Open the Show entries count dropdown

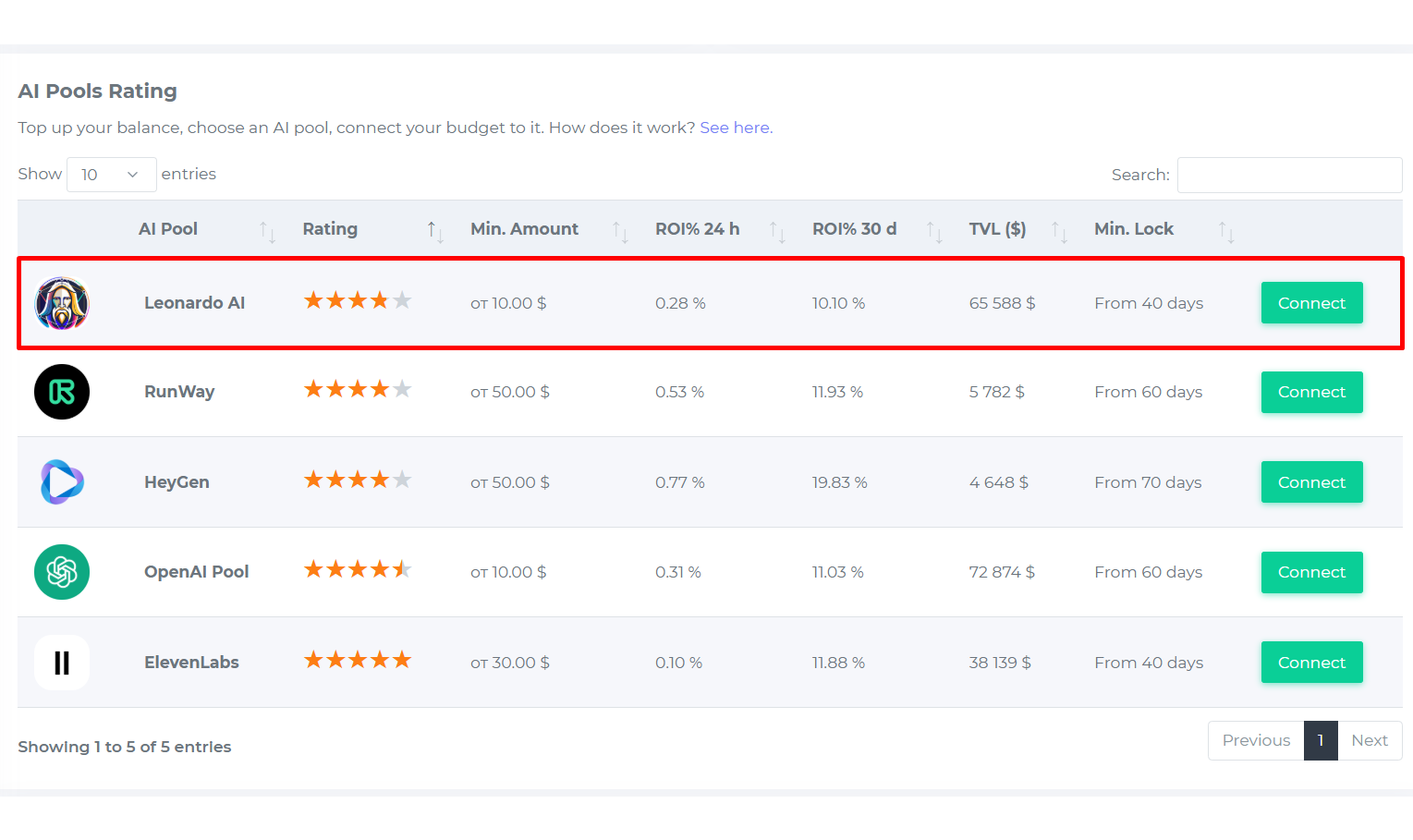(111, 175)
